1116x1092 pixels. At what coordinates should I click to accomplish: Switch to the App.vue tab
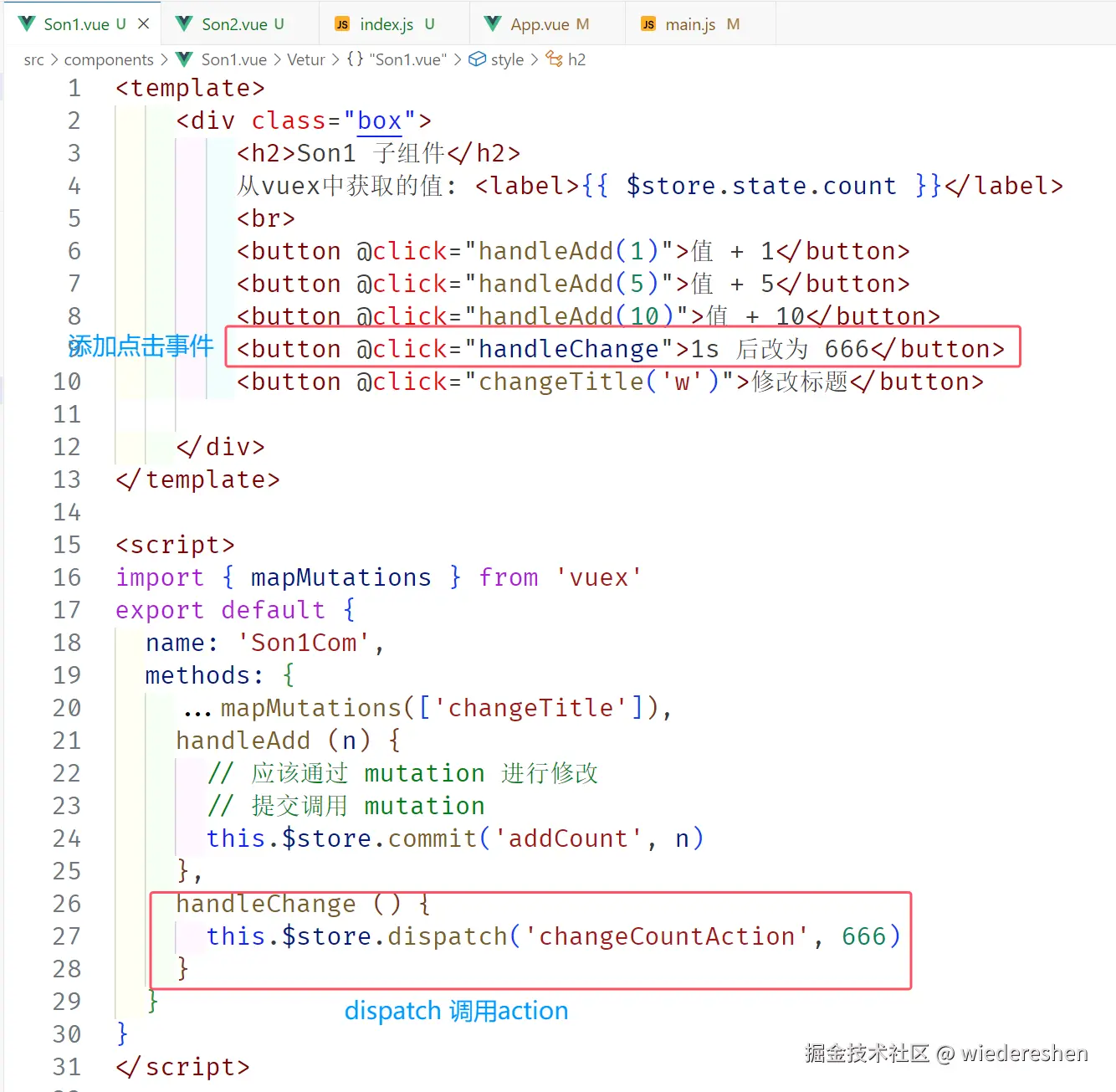click(549, 23)
